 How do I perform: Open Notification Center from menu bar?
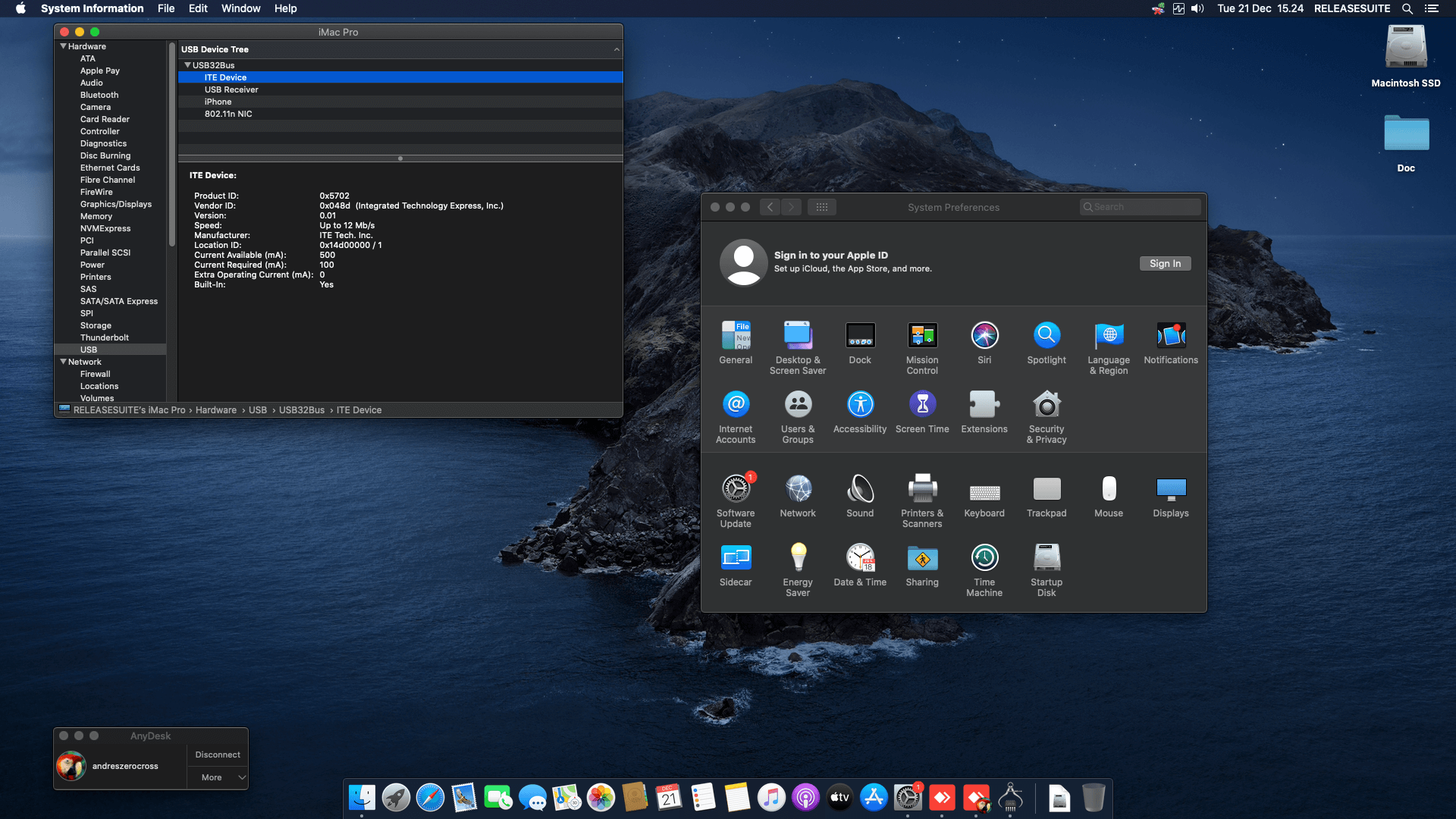pyautogui.click(x=1432, y=8)
